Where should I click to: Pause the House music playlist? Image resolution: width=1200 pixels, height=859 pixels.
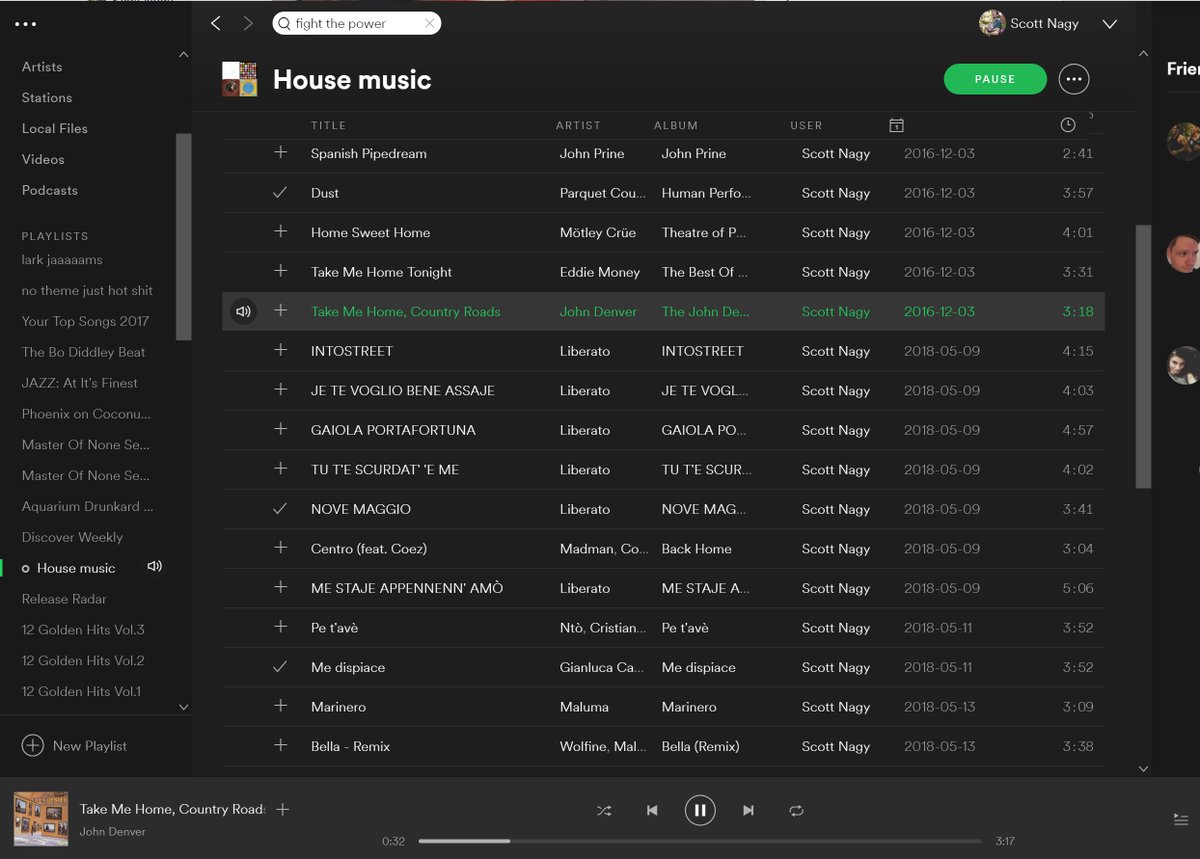(995, 79)
